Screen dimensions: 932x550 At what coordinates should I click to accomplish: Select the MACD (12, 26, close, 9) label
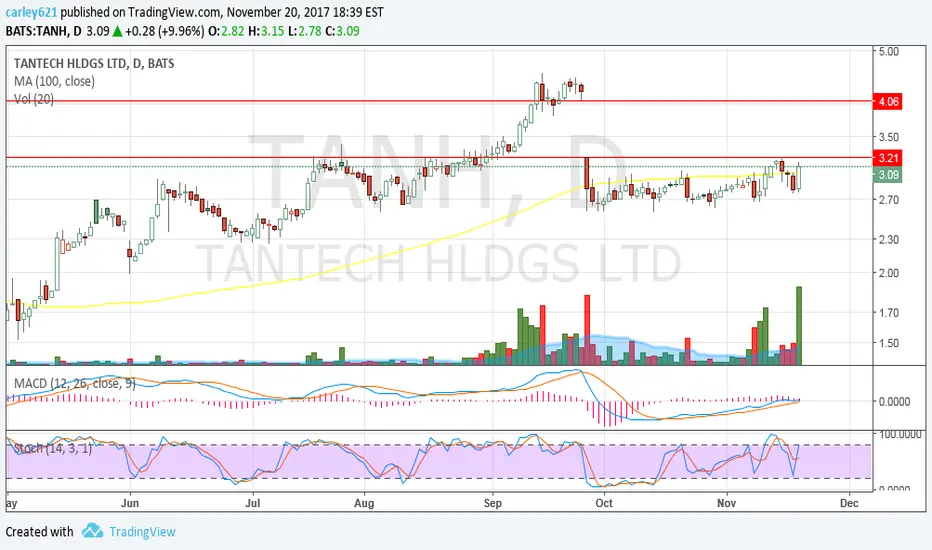coord(74,384)
